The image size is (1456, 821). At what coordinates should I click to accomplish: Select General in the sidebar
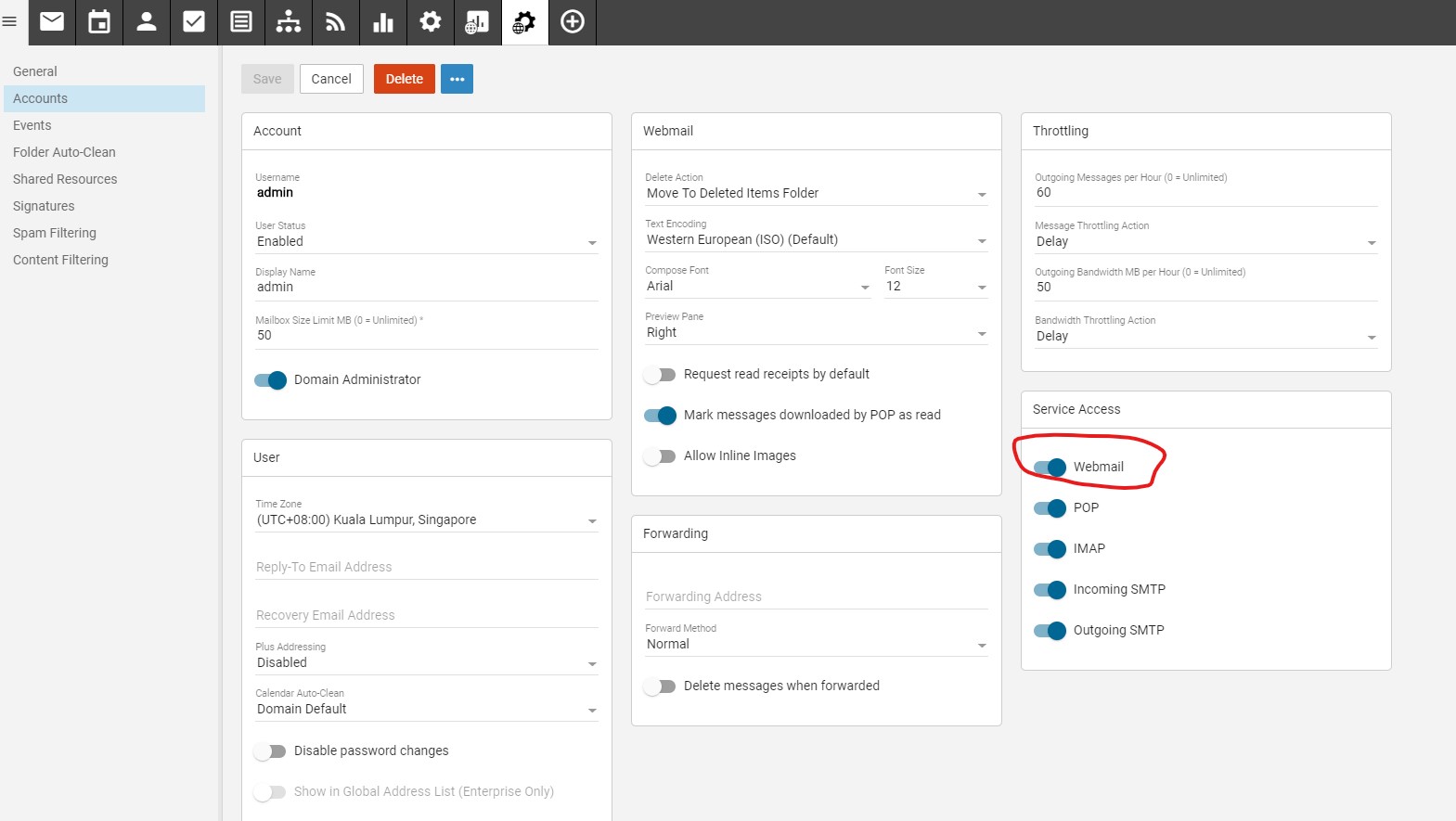pos(104,71)
